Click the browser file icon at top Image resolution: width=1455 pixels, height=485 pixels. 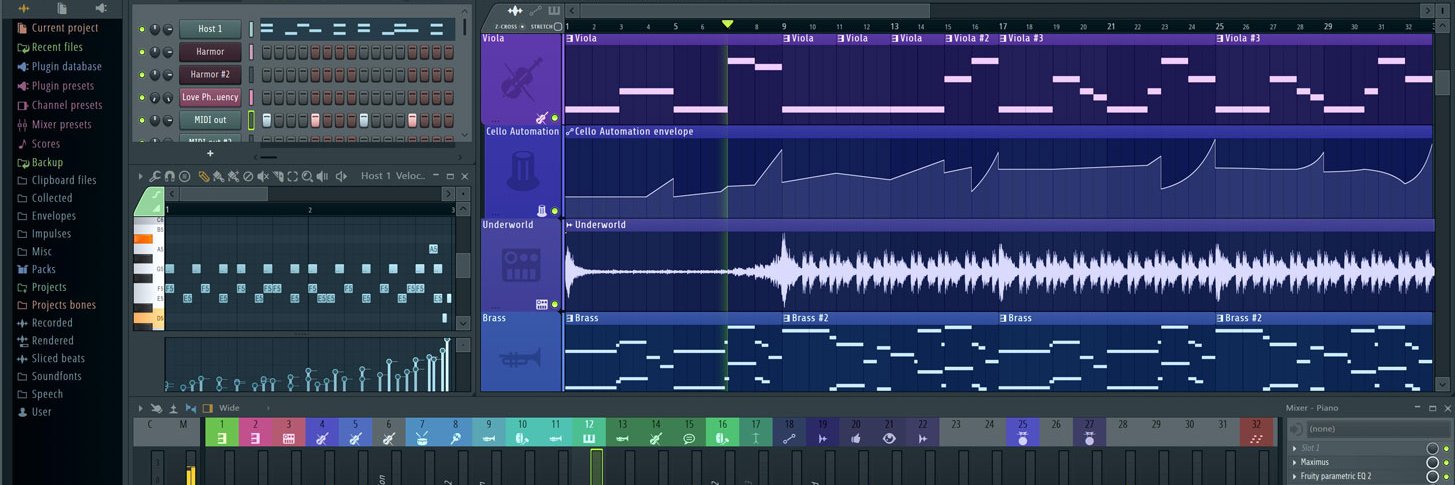click(62, 8)
